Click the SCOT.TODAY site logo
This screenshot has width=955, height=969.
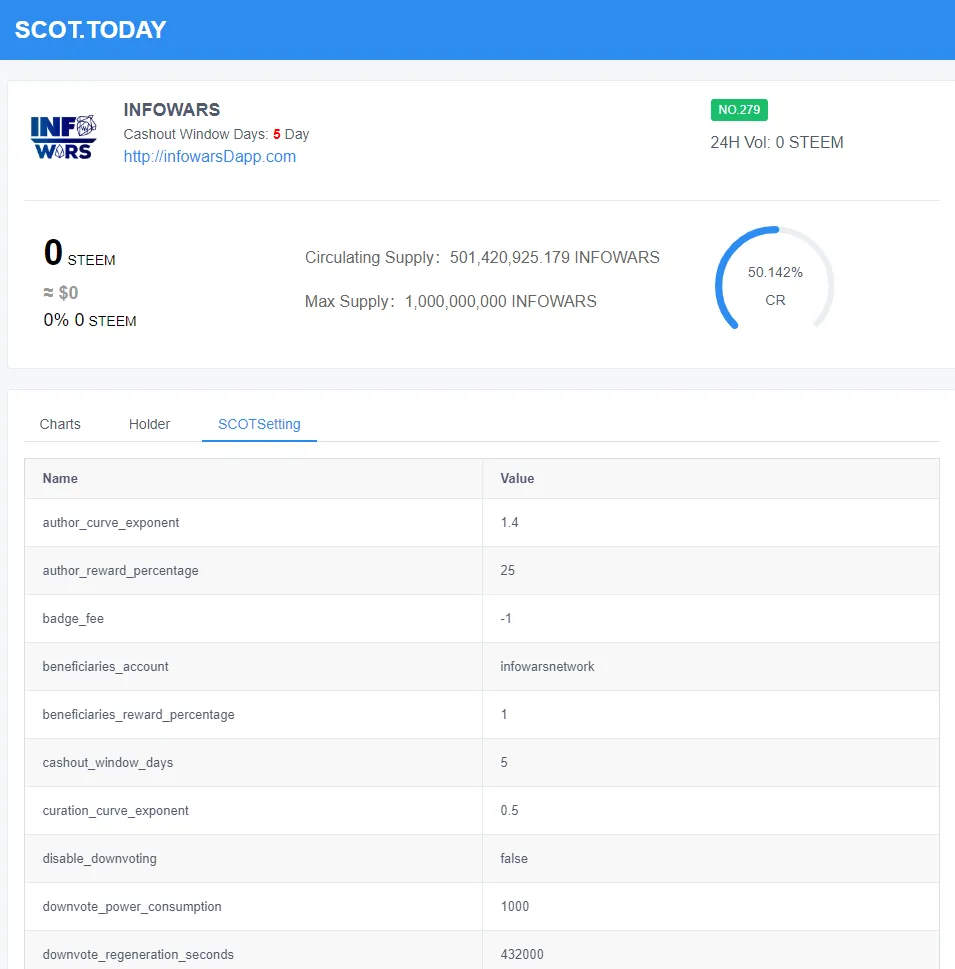[90, 30]
